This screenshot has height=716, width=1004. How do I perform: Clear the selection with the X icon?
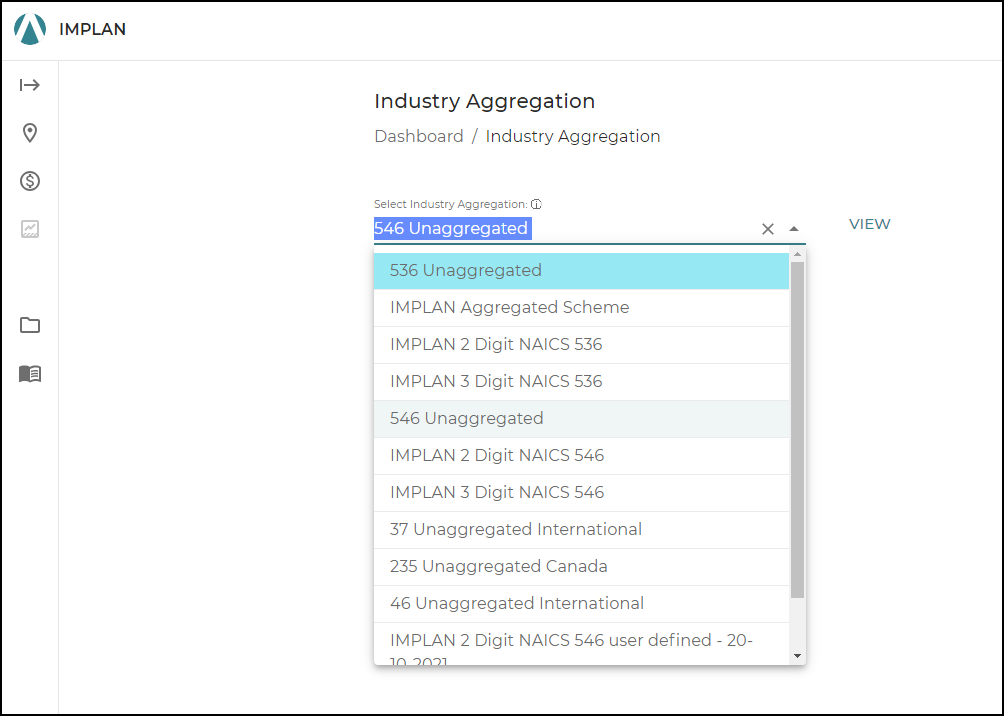pyautogui.click(x=767, y=229)
